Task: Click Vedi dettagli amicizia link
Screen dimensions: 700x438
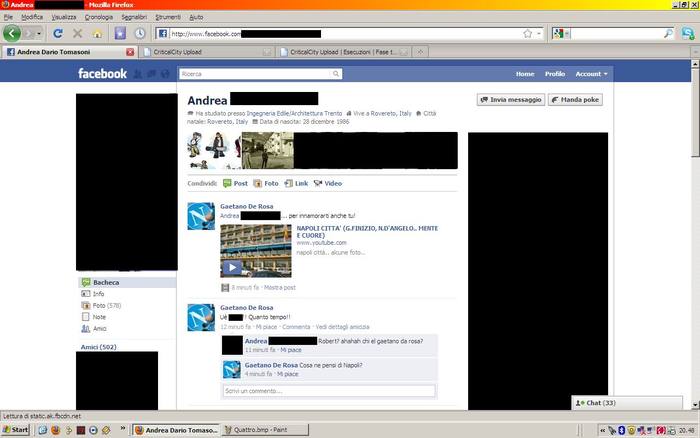Action: coord(342,327)
